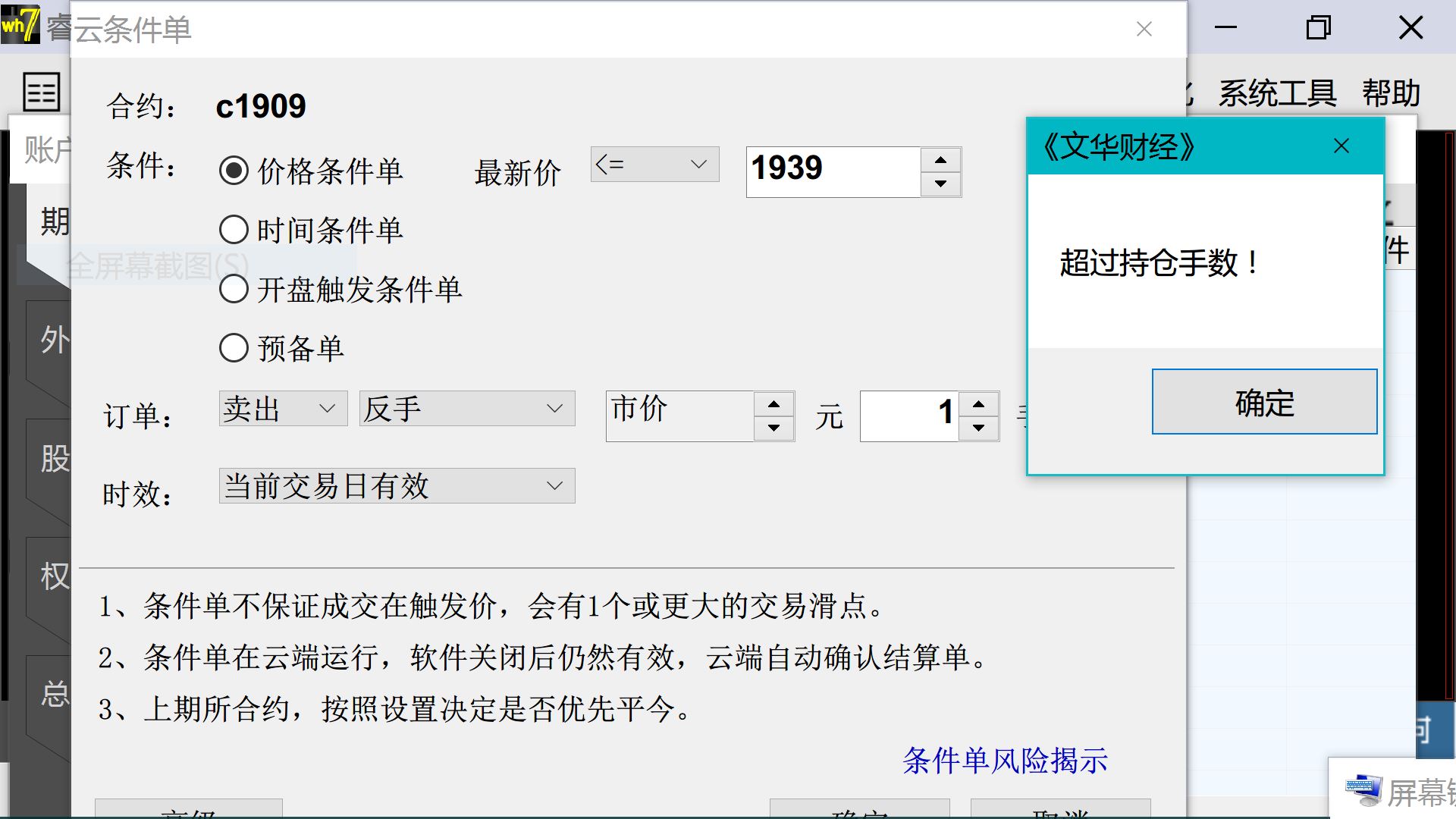Increase the trigger price 1939 by one step
Screen dimensions: 1456x819
pos(940,160)
